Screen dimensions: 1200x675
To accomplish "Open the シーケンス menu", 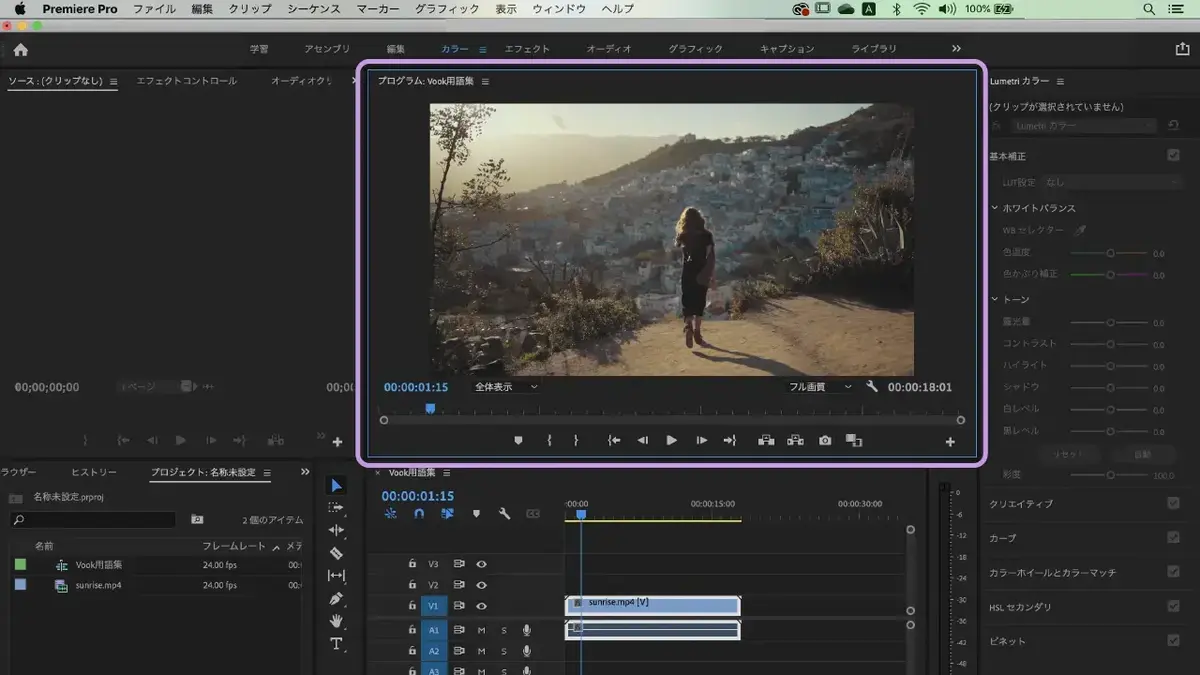I will [x=314, y=9].
